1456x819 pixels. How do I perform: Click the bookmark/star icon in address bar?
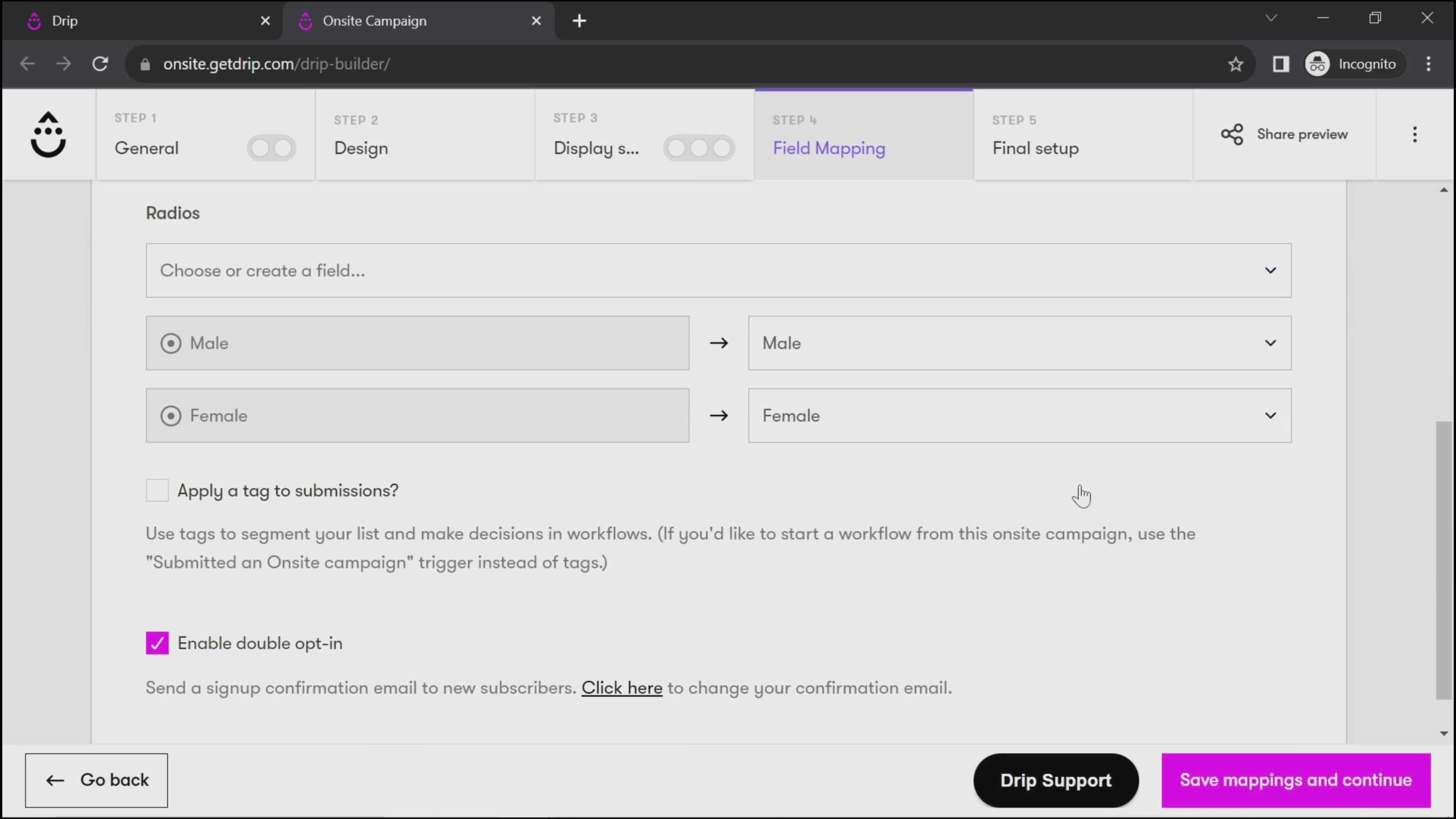[x=1237, y=63]
